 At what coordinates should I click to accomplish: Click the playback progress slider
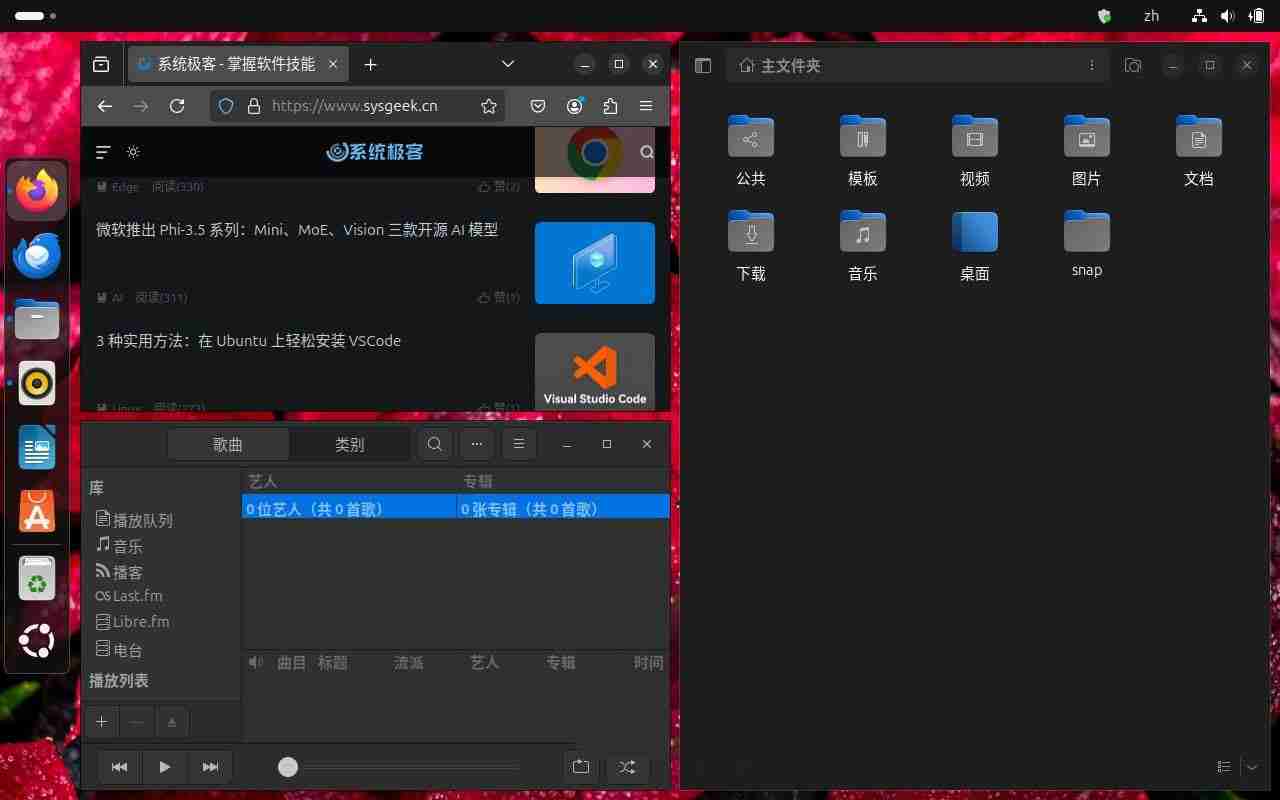[x=288, y=767]
